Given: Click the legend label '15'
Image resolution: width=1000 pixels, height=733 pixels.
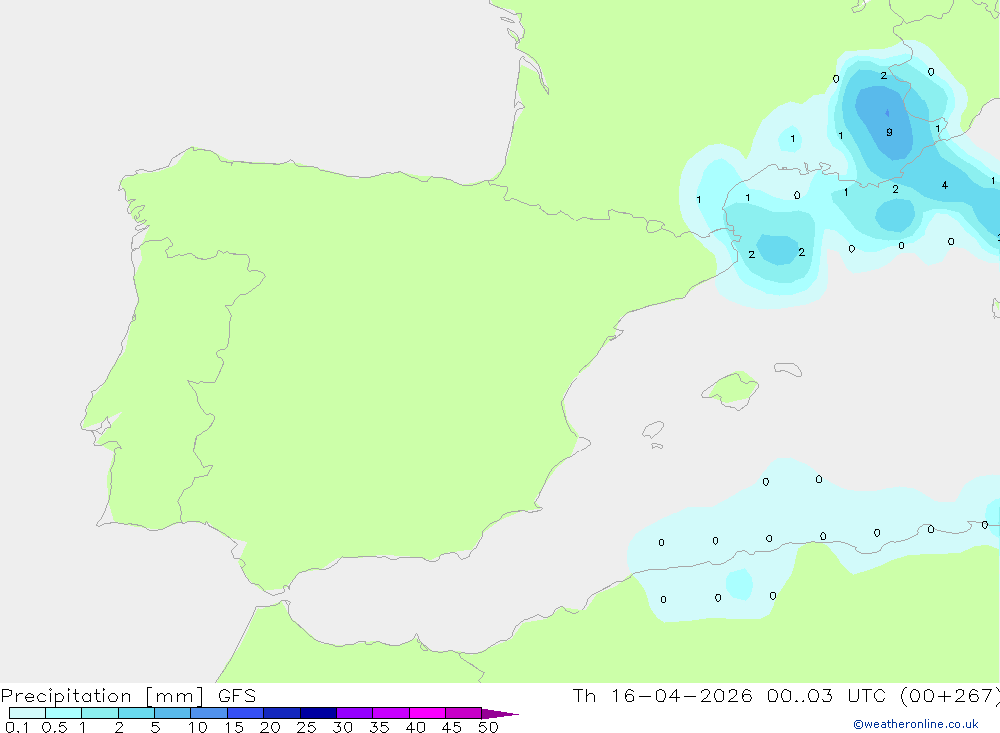Looking at the screenshot, I should click(x=234, y=727).
